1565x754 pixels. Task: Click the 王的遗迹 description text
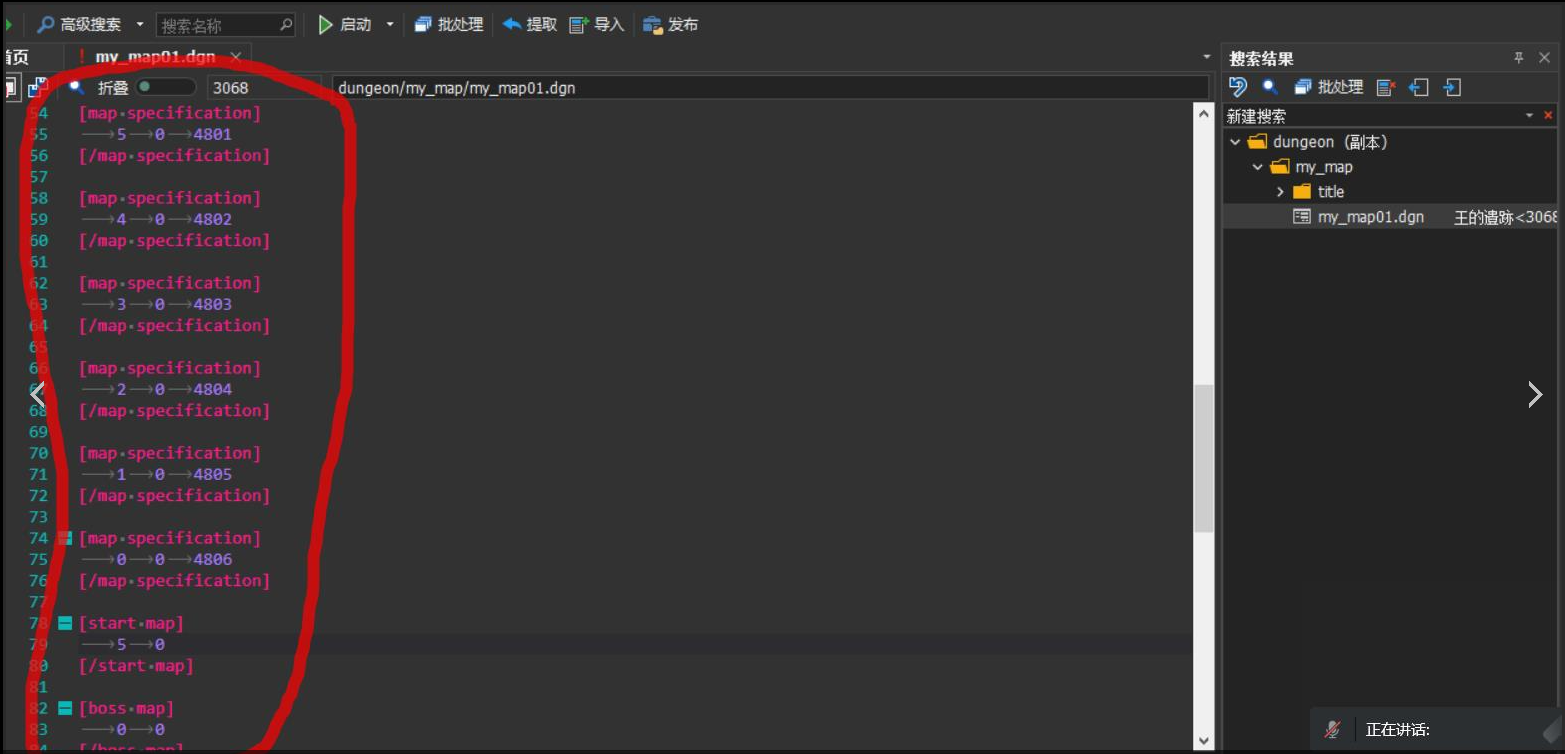(x=1505, y=217)
